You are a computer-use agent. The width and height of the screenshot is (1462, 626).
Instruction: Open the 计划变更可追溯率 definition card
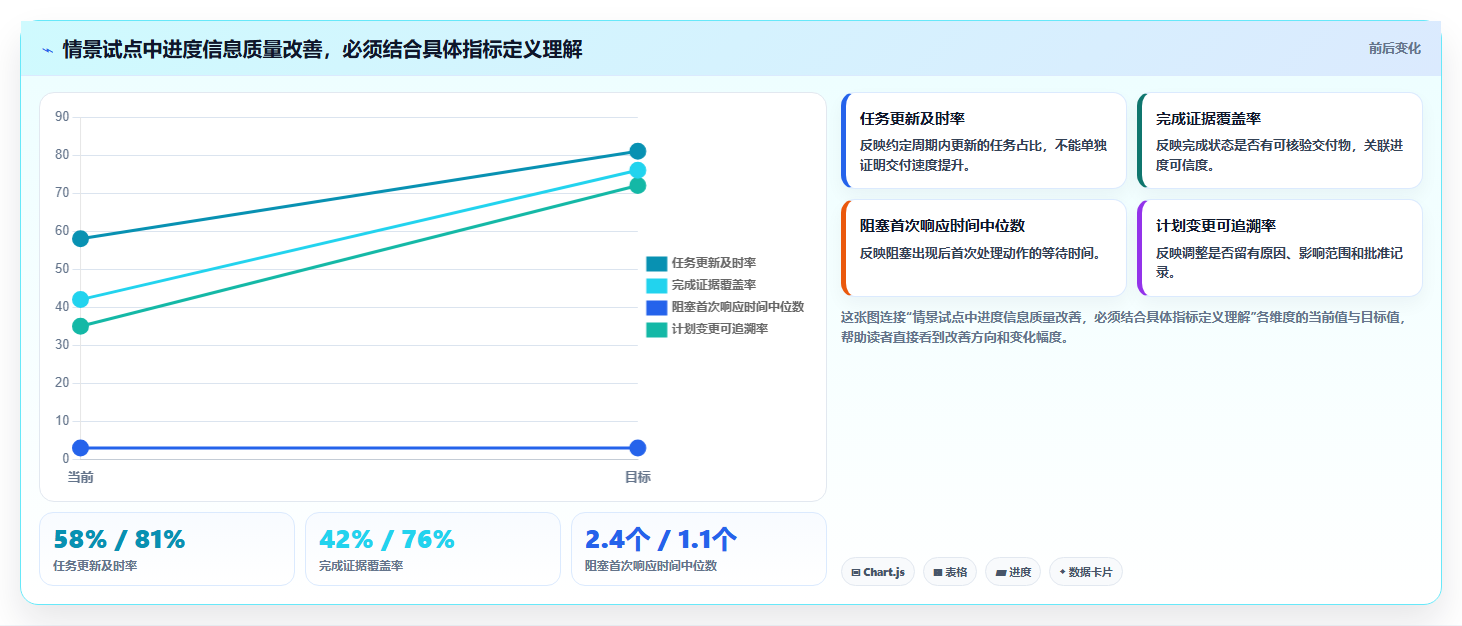click(1280, 248)
